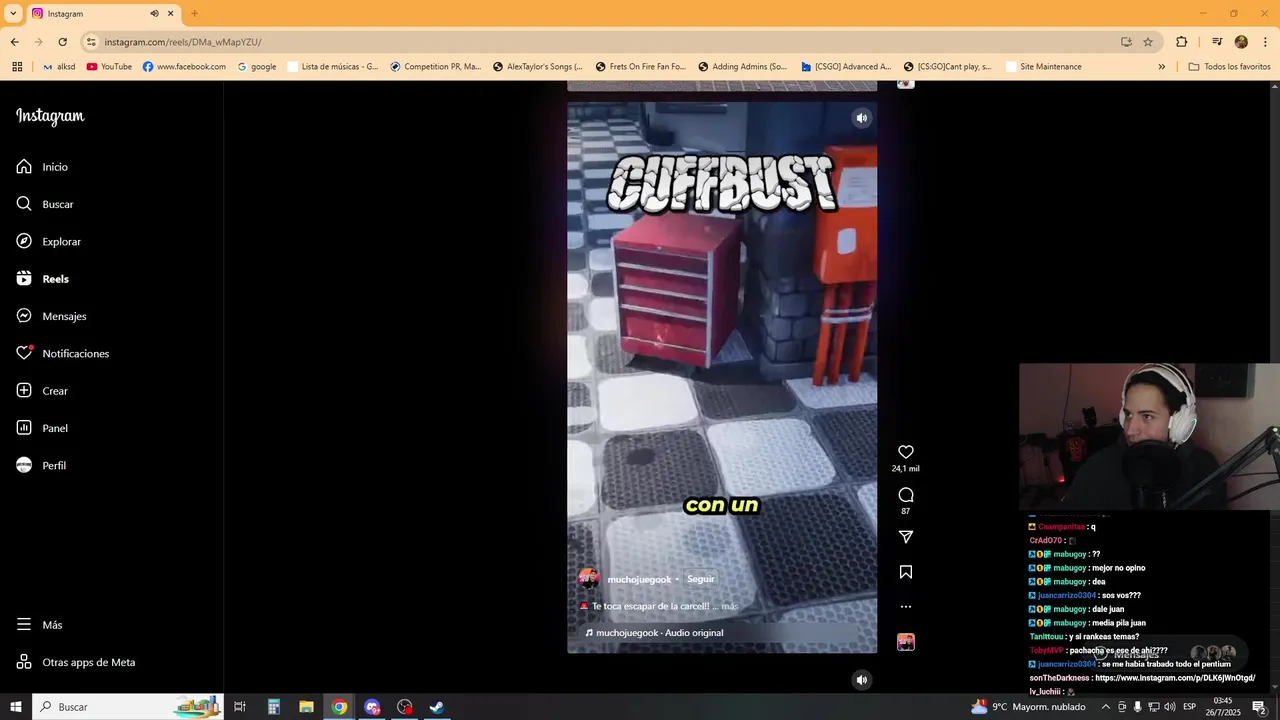Select the Instagram browser tab
Image resolution: width=1280 pixels, height=720 pixels.
click(x=102, y=14)
